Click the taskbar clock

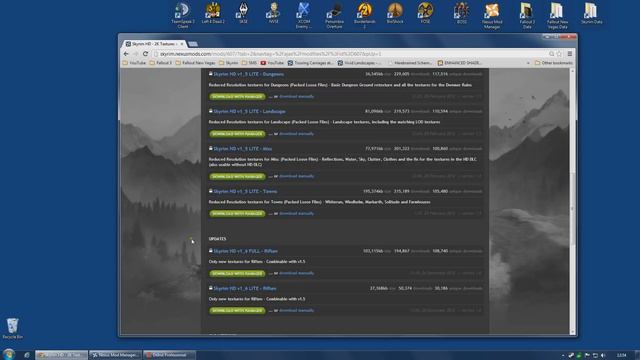click(x=622, y=356)
